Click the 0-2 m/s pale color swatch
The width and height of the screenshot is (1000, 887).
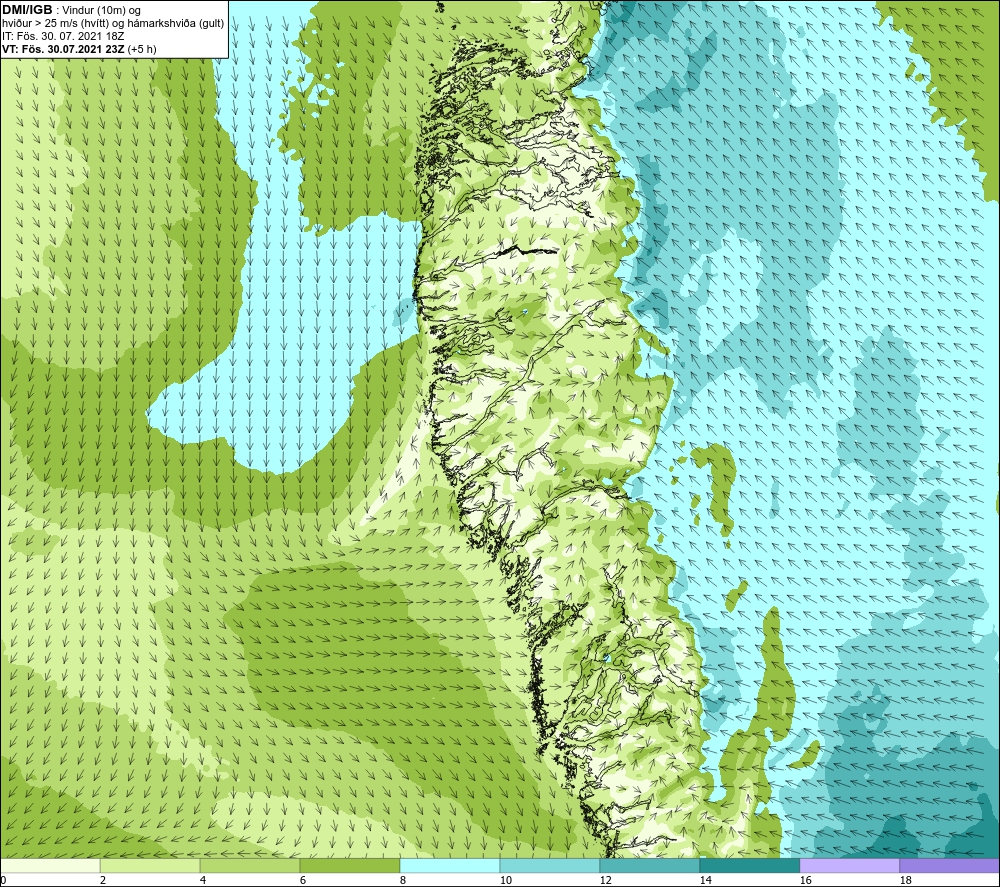point(50,866)
